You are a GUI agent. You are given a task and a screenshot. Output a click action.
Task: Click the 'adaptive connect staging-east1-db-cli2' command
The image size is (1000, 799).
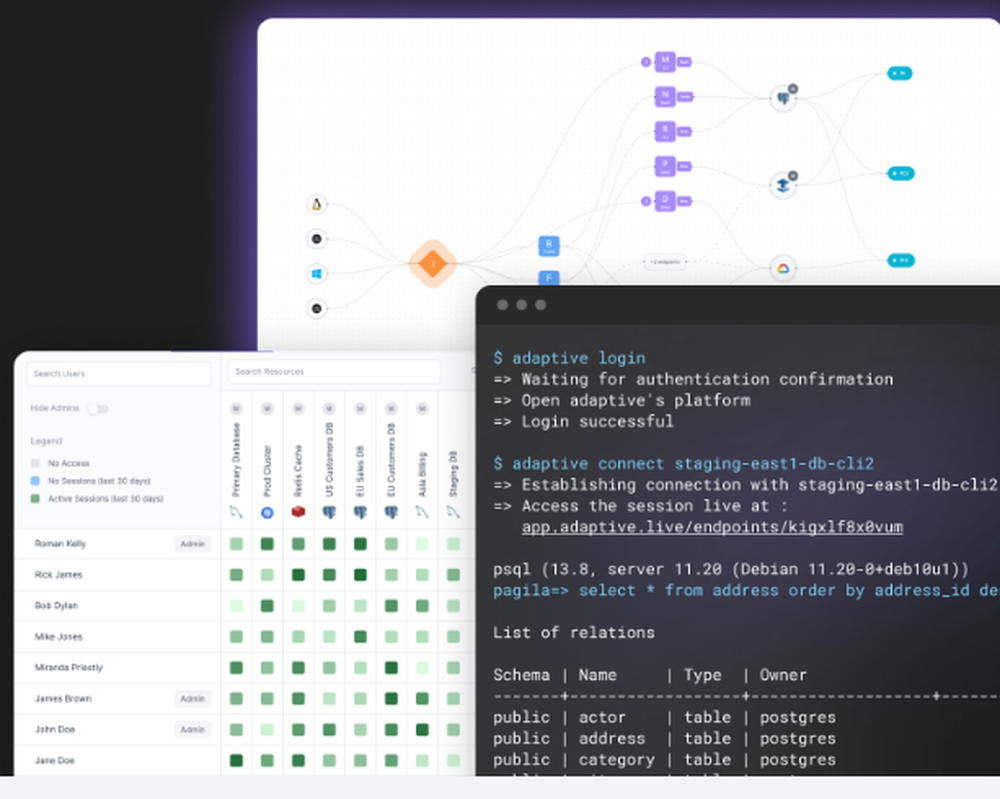[693, 464]
